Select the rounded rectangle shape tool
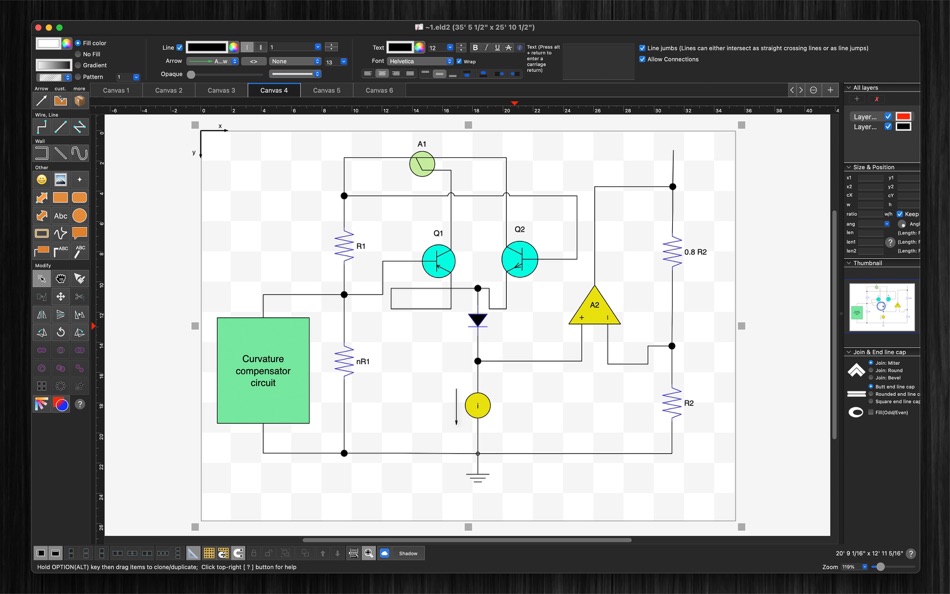950x594 pixels. pos(79,198)
